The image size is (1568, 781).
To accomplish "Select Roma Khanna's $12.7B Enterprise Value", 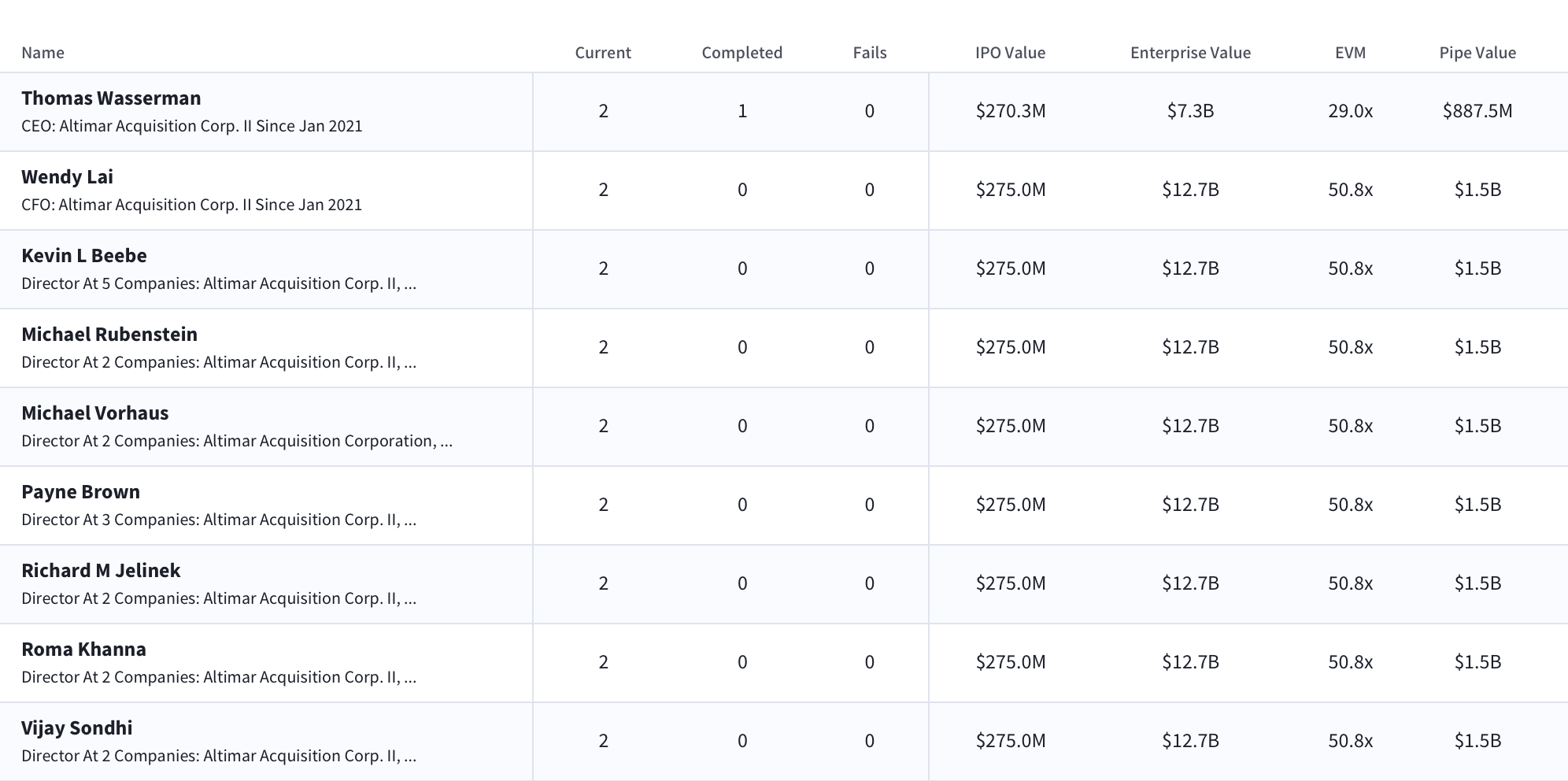I will click(x=1191, y=662).
